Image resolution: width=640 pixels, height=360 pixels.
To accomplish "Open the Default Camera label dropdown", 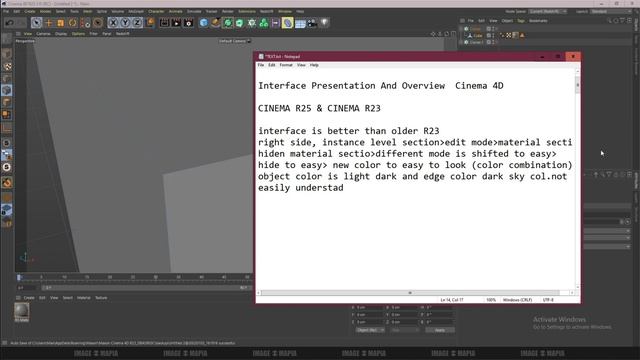I will click(235, 41).
